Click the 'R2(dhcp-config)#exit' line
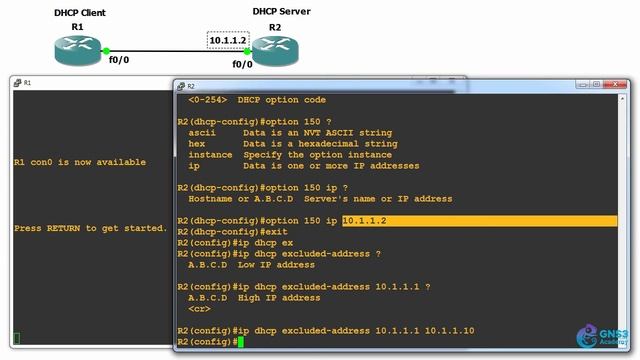 232,232
